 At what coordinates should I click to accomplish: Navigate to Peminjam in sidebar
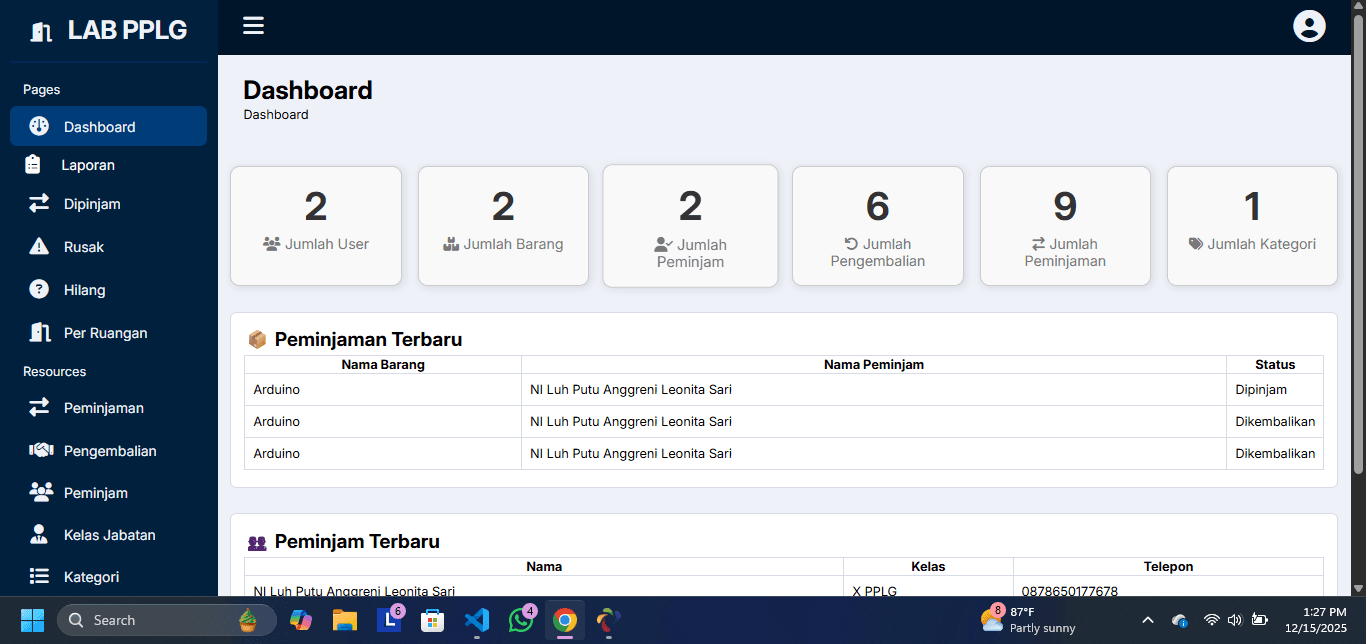tap(95, 493)
